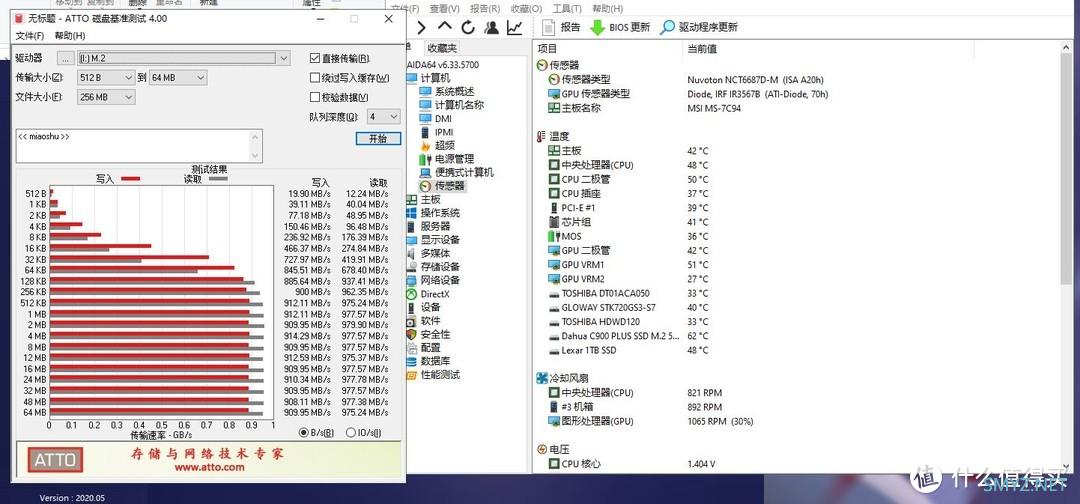Screen dimensions: 1080x504
Task: Click Lexar 1TB SSD temperature row
Action: point(629,350)
